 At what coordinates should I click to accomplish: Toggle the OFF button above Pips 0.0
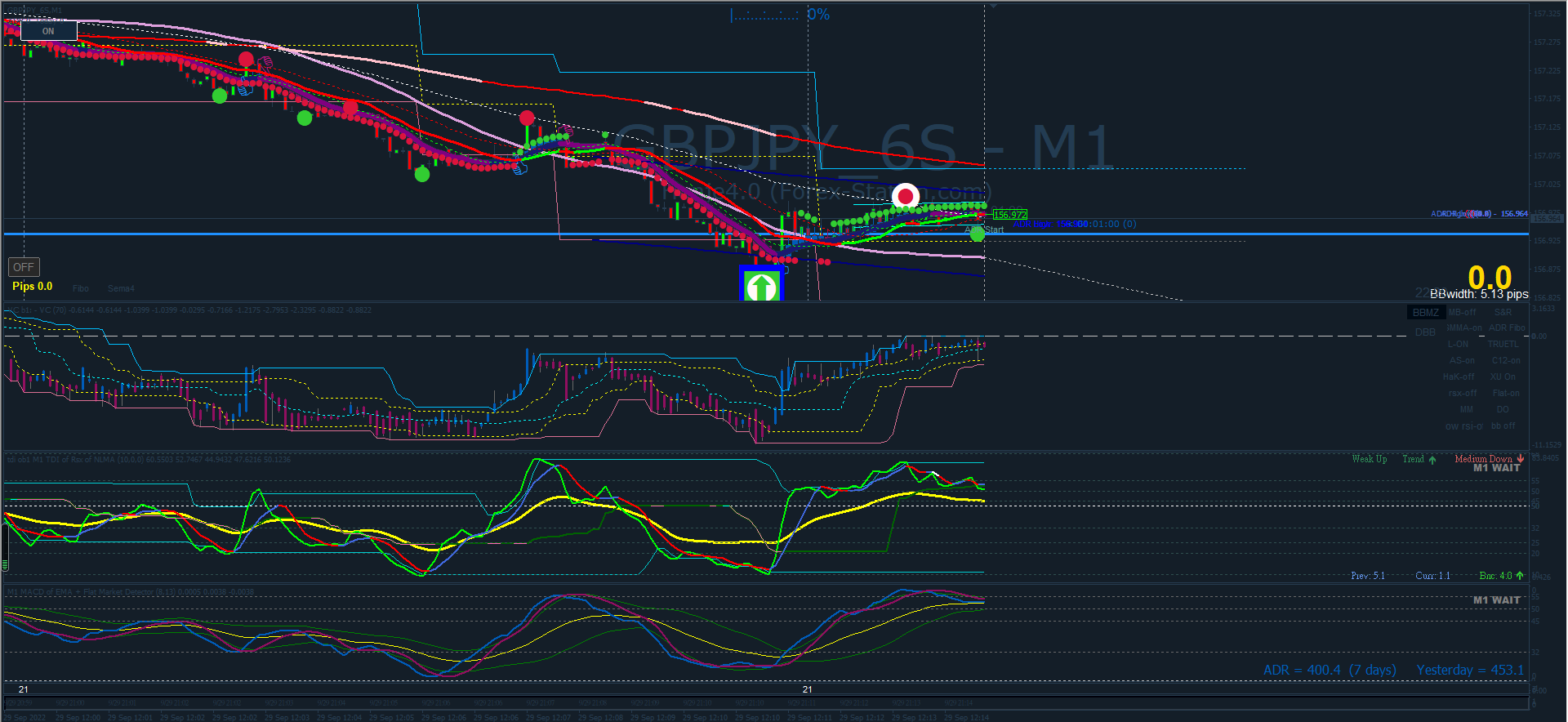(x=24, y=267)
